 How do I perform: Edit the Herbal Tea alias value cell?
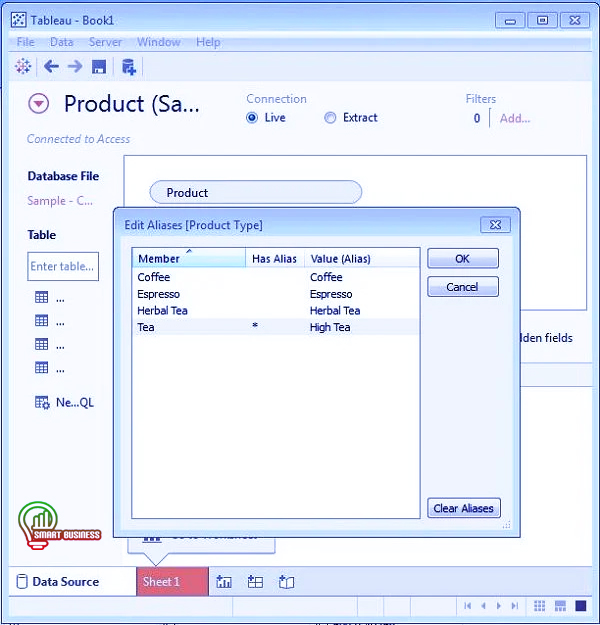pos(335,311)
